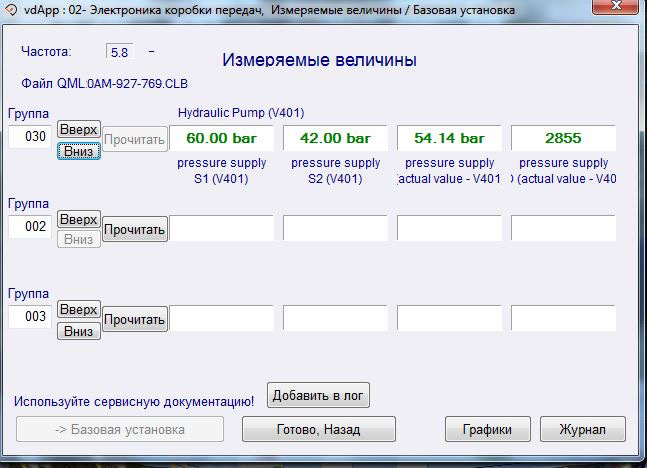Select the 54.14 bar value field
Screen dimensions: 647x468
point(449,138)
